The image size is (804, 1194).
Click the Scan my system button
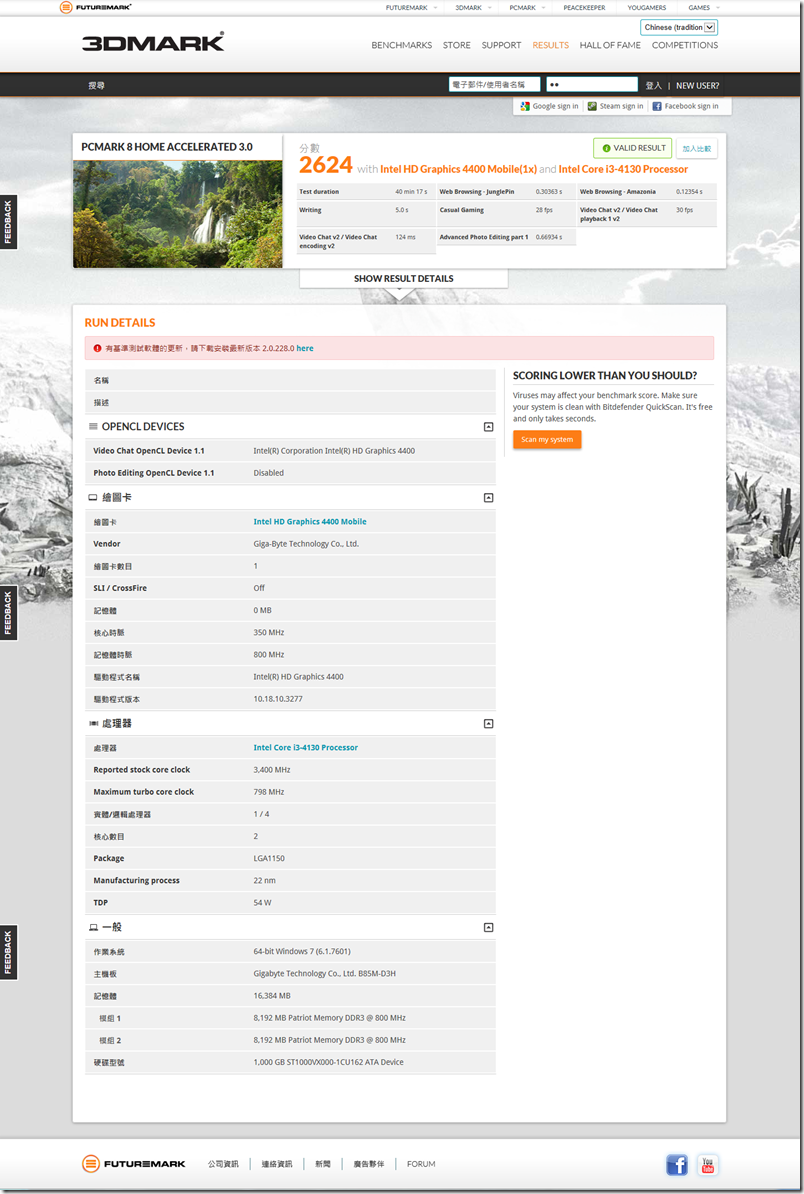(x=547, y=439)
